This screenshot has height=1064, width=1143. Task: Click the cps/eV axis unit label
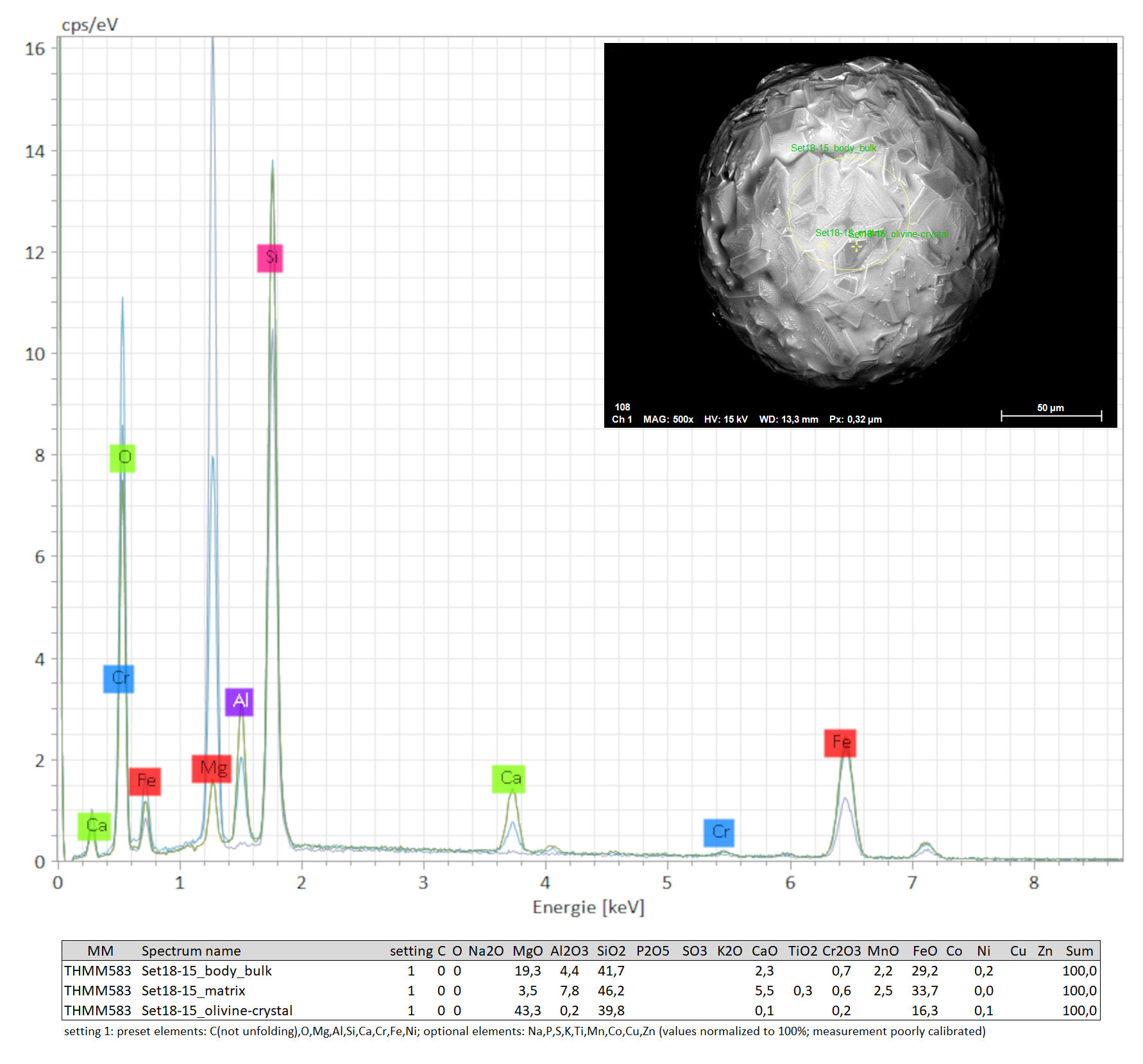click(90, 25)
